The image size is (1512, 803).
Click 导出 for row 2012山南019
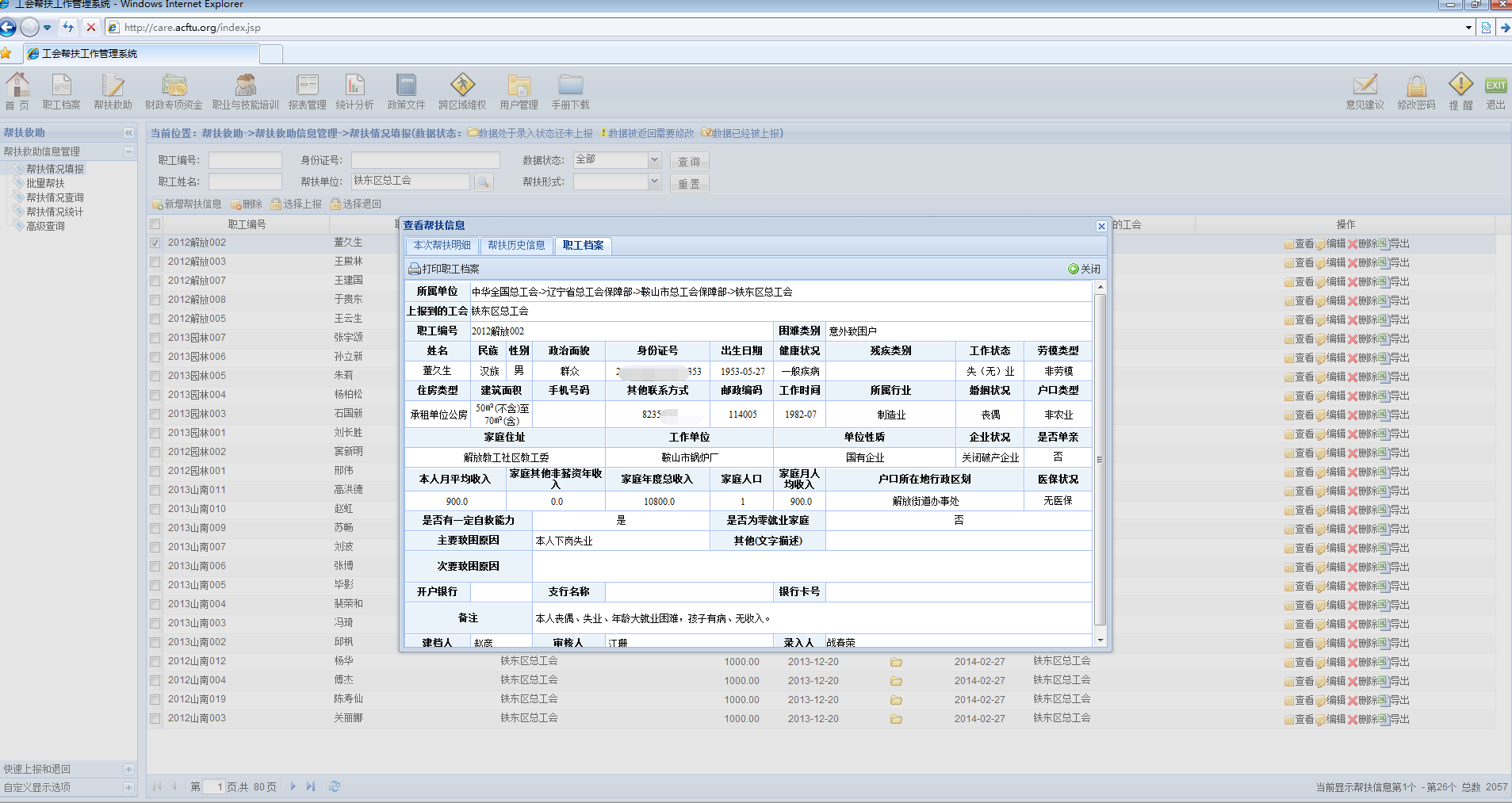1395,700
